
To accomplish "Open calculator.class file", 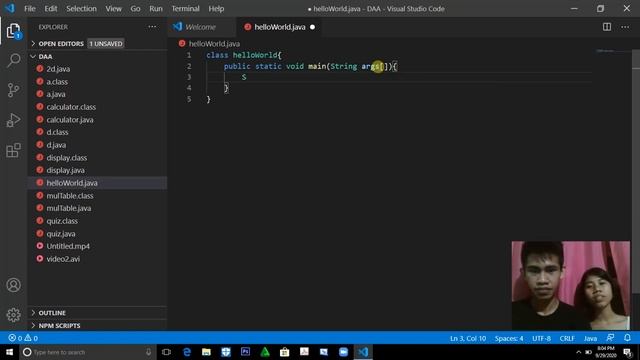I will tap(97, 107).
